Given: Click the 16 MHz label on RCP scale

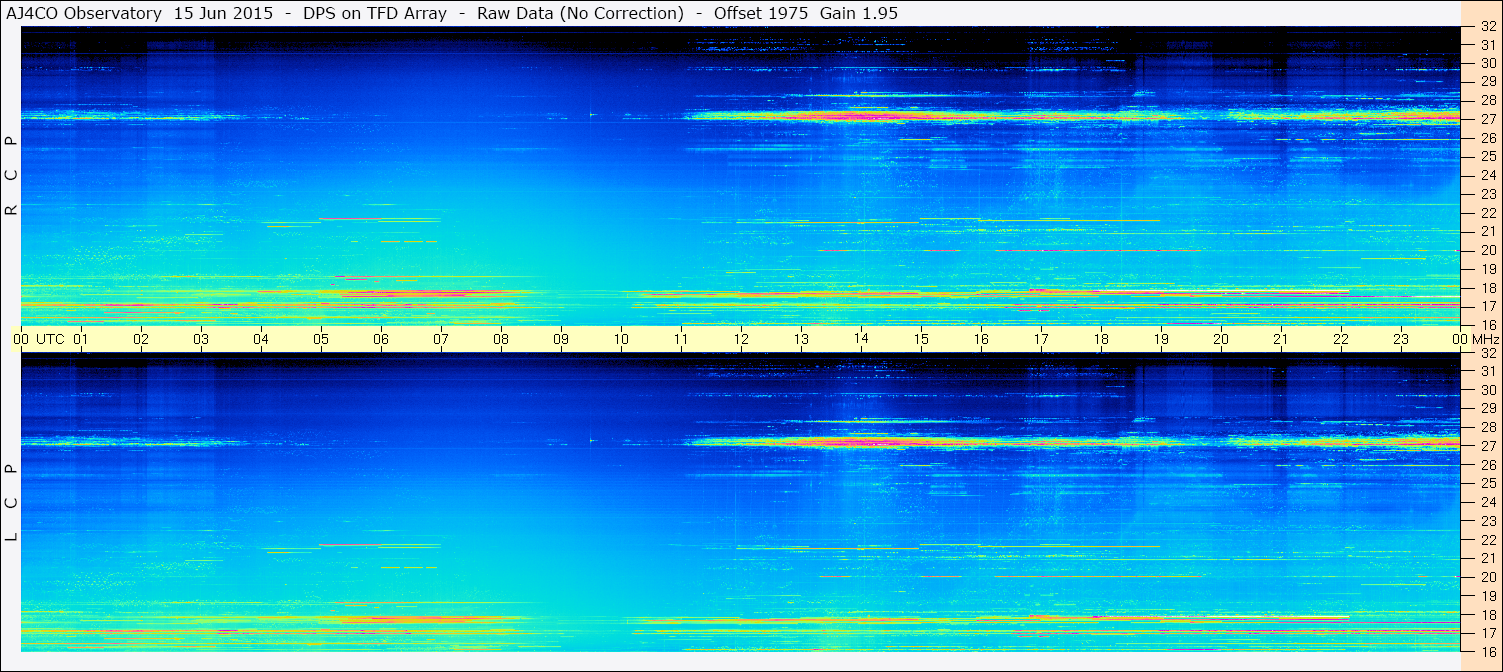Looking at the screenshot, I should point(1487,325).
